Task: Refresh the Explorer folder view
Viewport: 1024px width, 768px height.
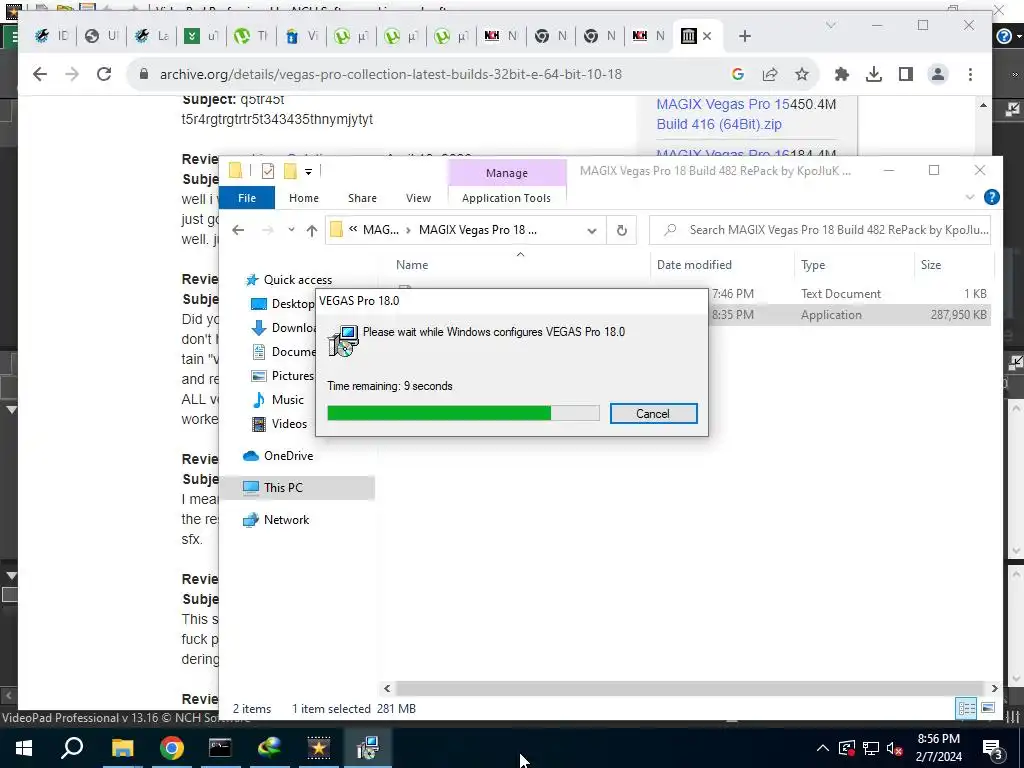Action: (622, 230)
